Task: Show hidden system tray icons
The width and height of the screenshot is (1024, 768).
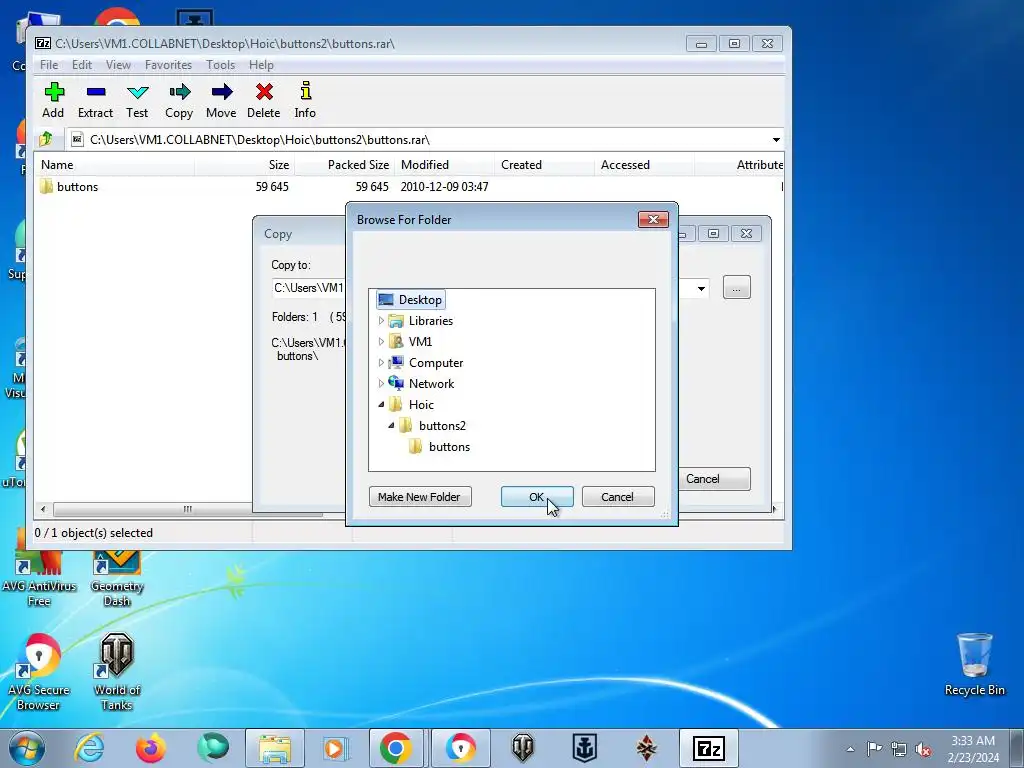Action: click(850, 749)
